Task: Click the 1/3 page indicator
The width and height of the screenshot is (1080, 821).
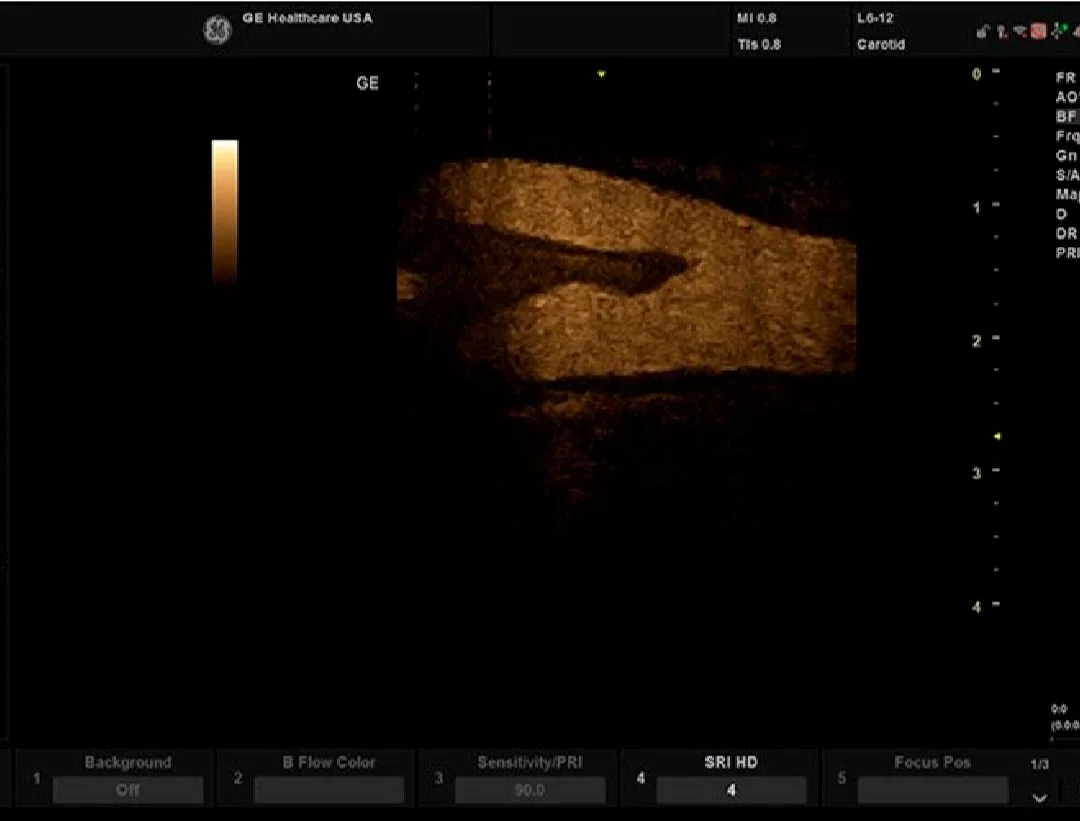Action: [1039, 765]
